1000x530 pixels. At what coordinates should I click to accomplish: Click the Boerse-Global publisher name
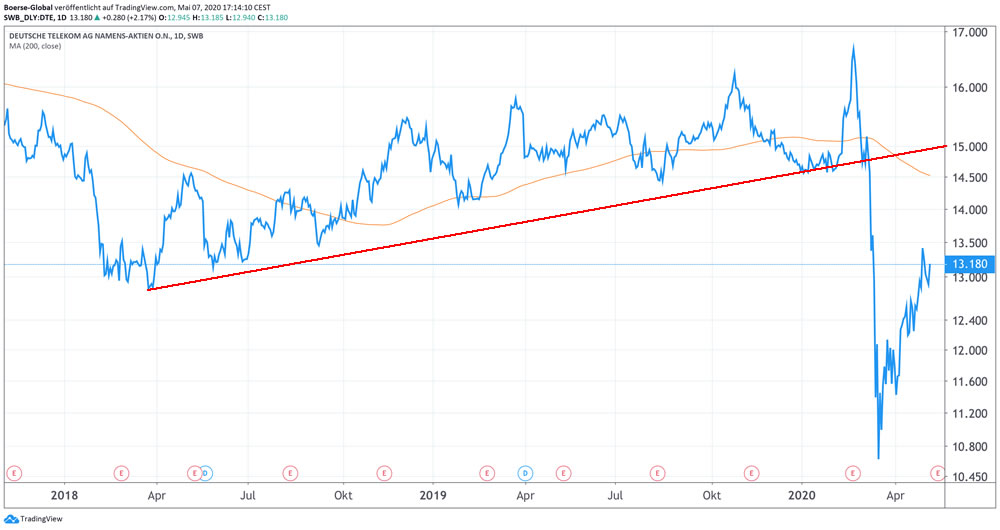28,8
